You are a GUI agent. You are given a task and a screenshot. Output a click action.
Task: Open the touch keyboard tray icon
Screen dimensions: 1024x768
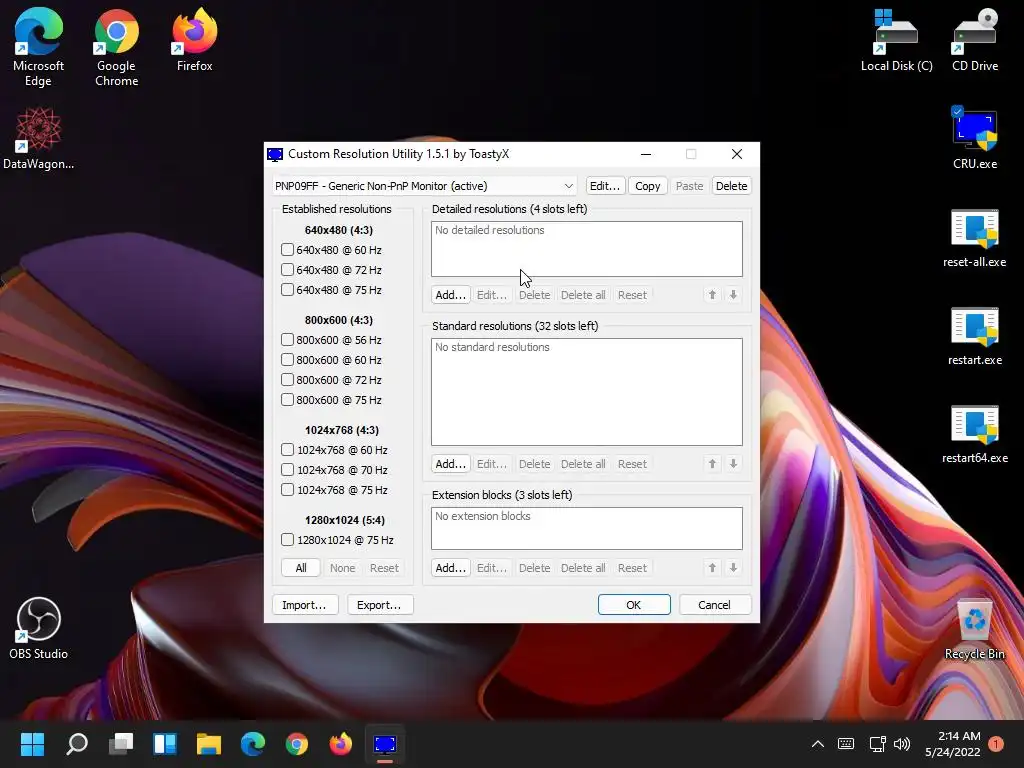846,744
